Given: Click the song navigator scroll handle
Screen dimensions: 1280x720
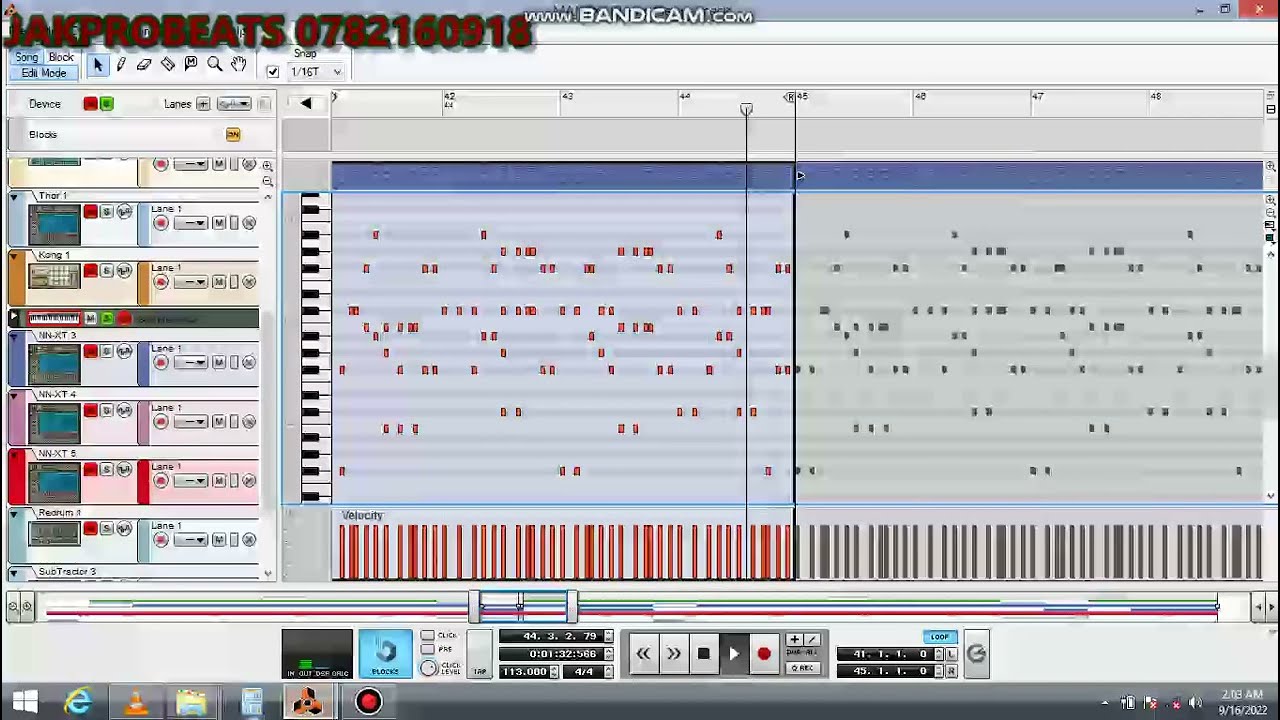Looking at the screenshot, I should click(523, 605).
